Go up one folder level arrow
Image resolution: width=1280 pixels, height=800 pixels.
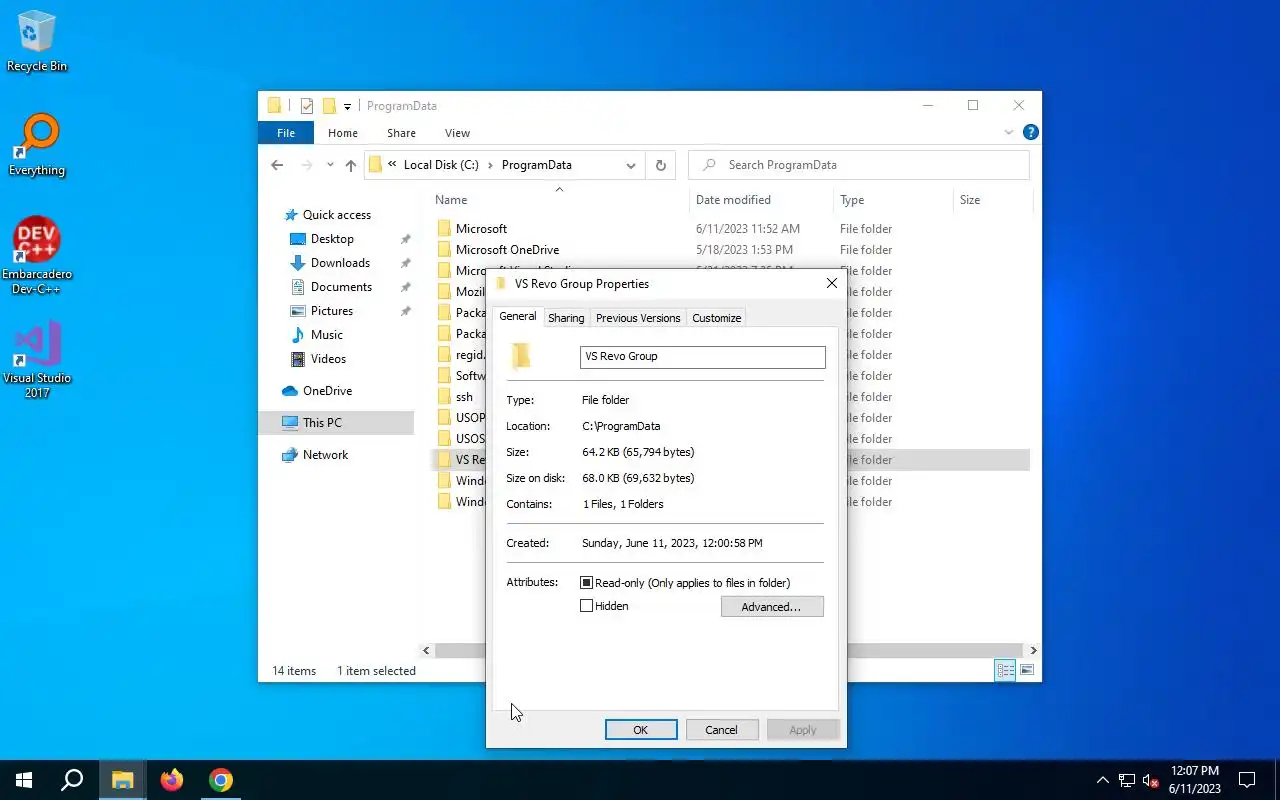350,165
